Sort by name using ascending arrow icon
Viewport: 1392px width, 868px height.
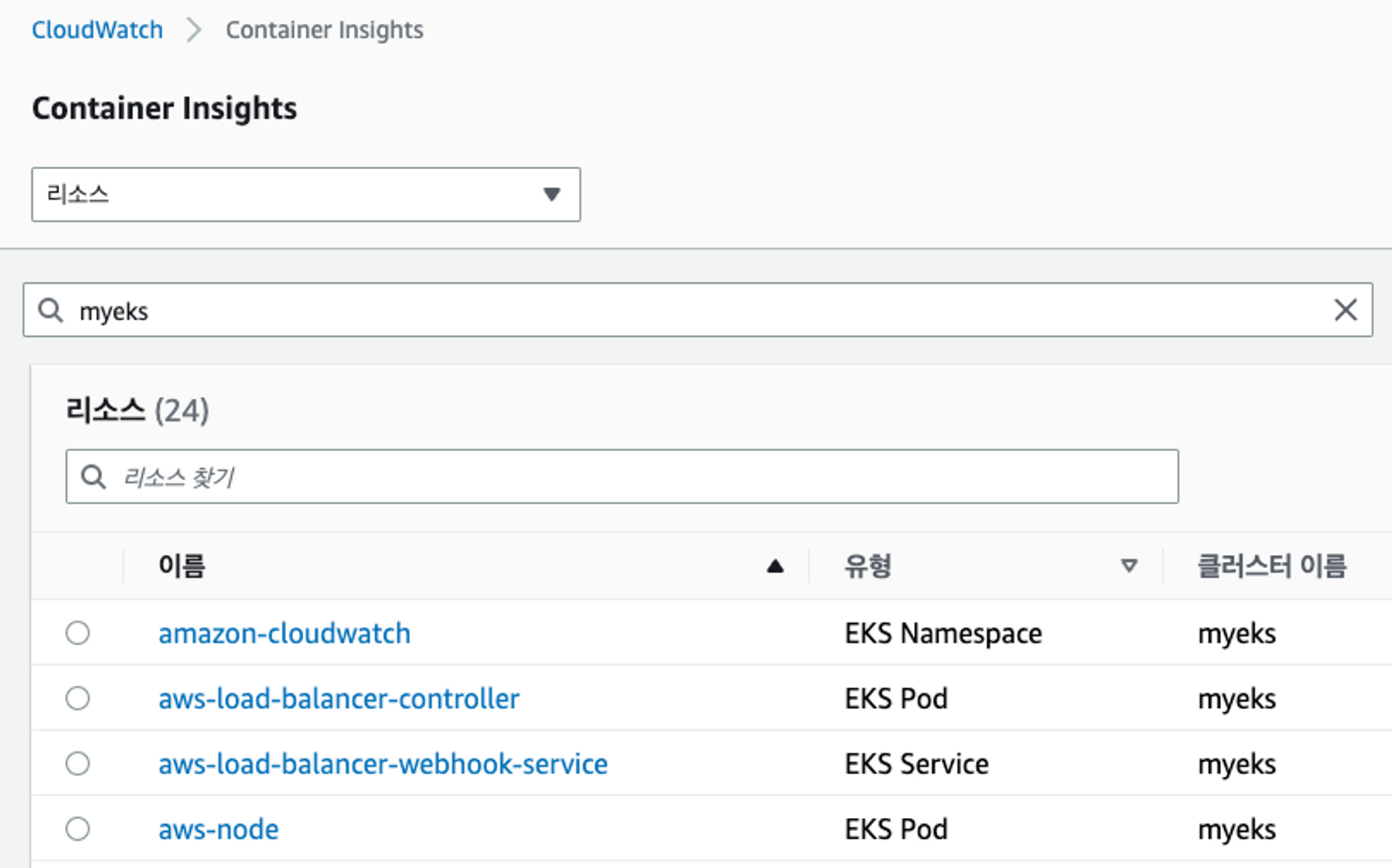pos(775,566)
